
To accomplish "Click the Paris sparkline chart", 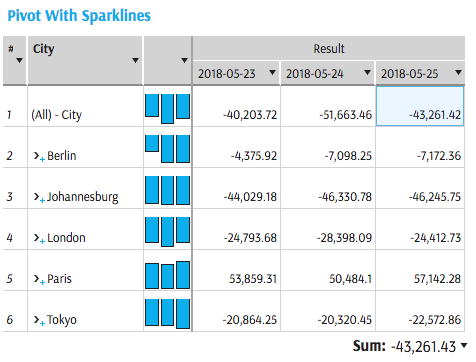I will coord(167,275).
